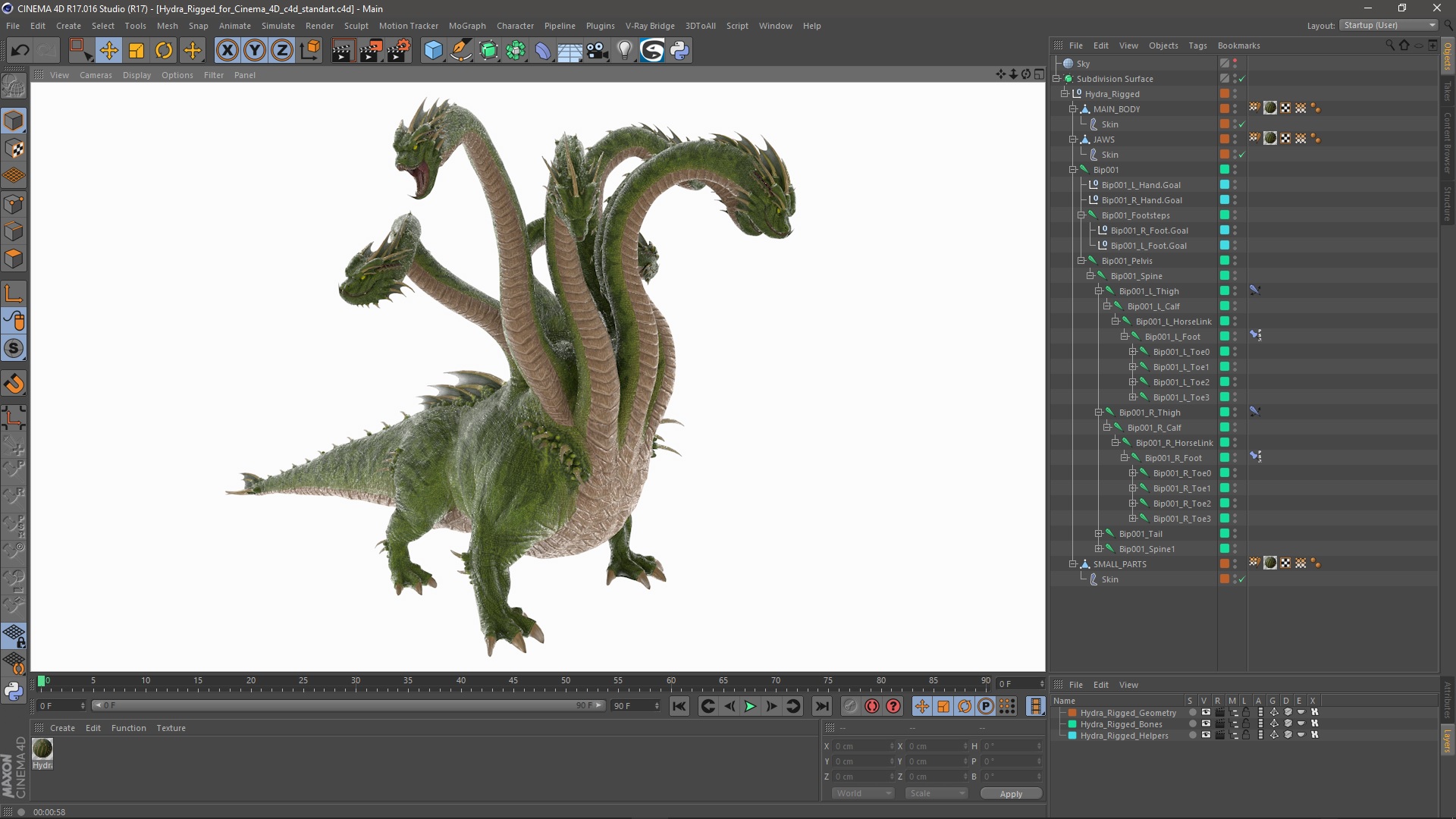Toggle X axis lock

tap(227, 51)
